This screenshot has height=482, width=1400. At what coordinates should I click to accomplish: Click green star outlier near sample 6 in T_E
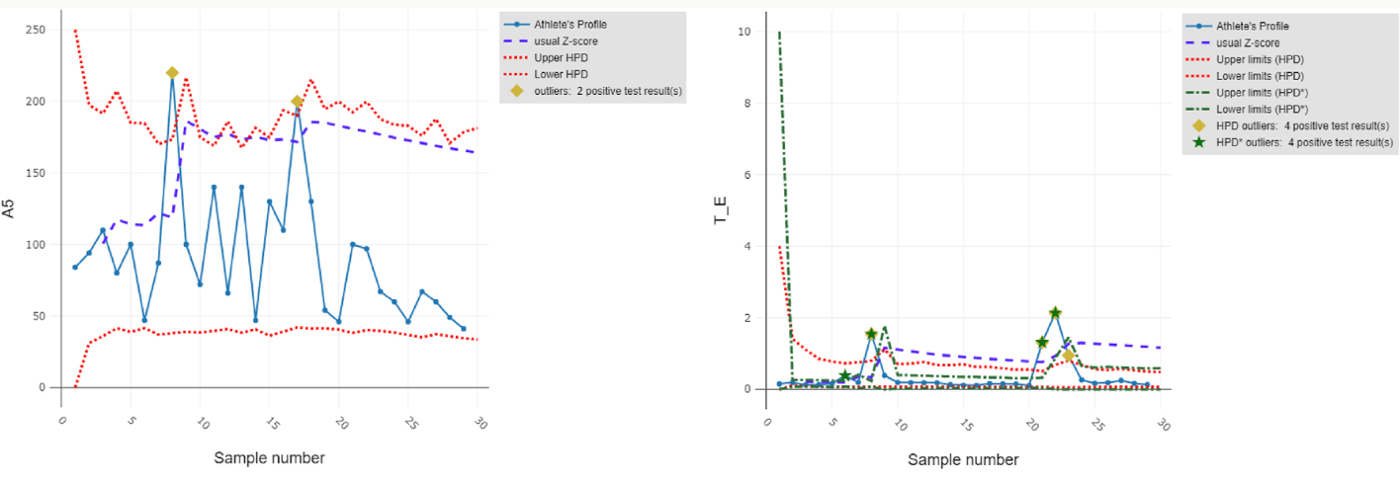[x=845, y=376]
